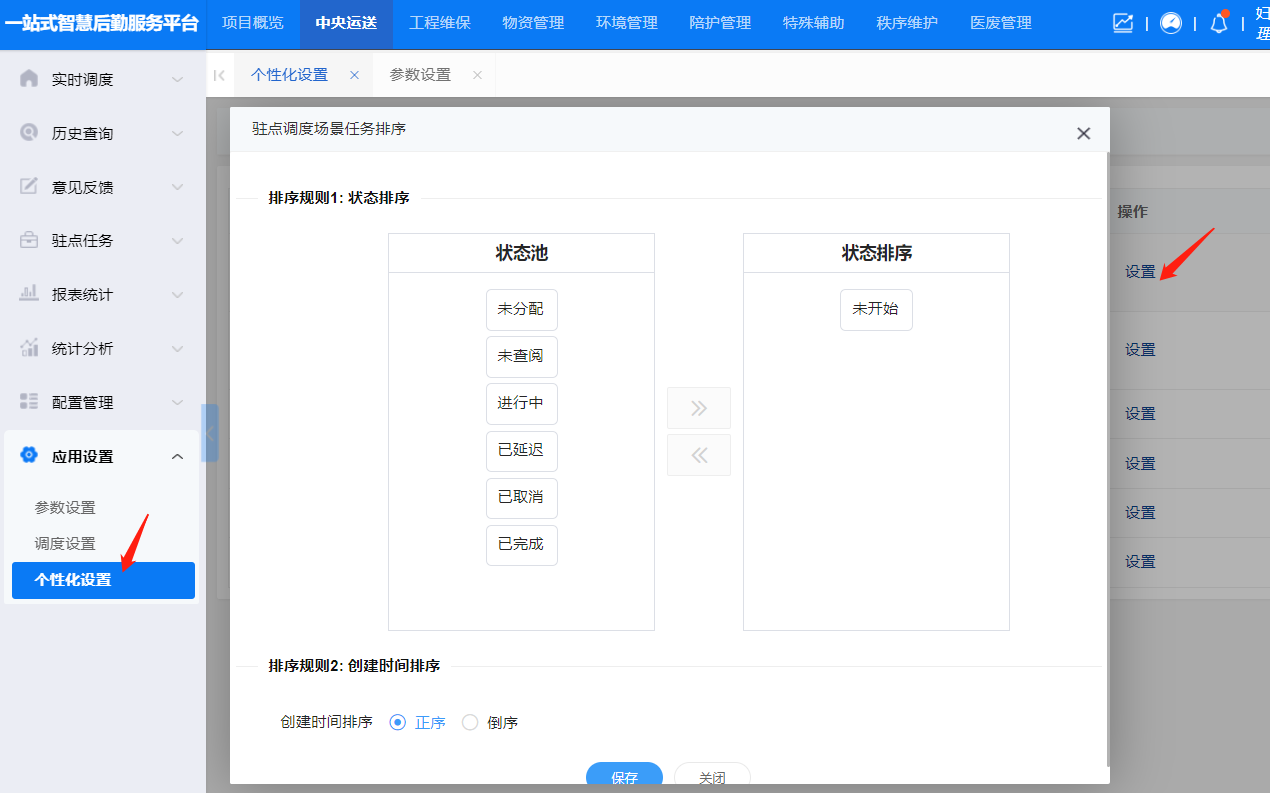Select the 已取消 status in 状态池
This screenshot has height=793, width=1270.
pyautogui.click(x=521, y=497)
